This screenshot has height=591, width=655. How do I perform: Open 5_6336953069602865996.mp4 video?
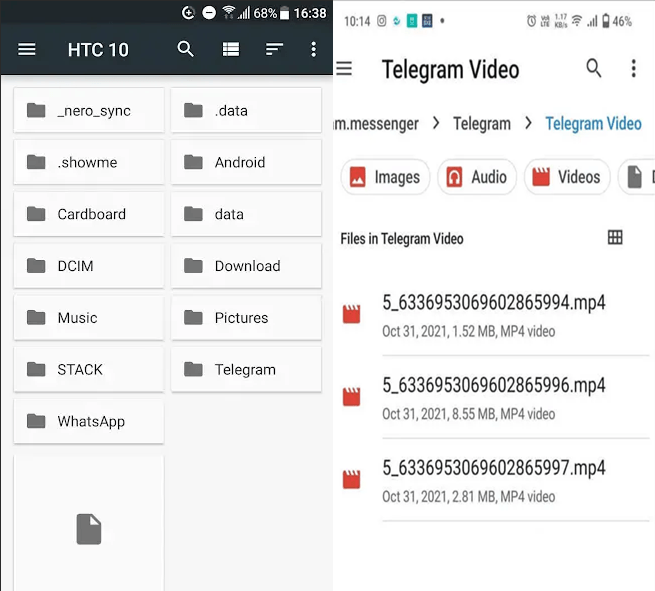click(x=495, y=398)
